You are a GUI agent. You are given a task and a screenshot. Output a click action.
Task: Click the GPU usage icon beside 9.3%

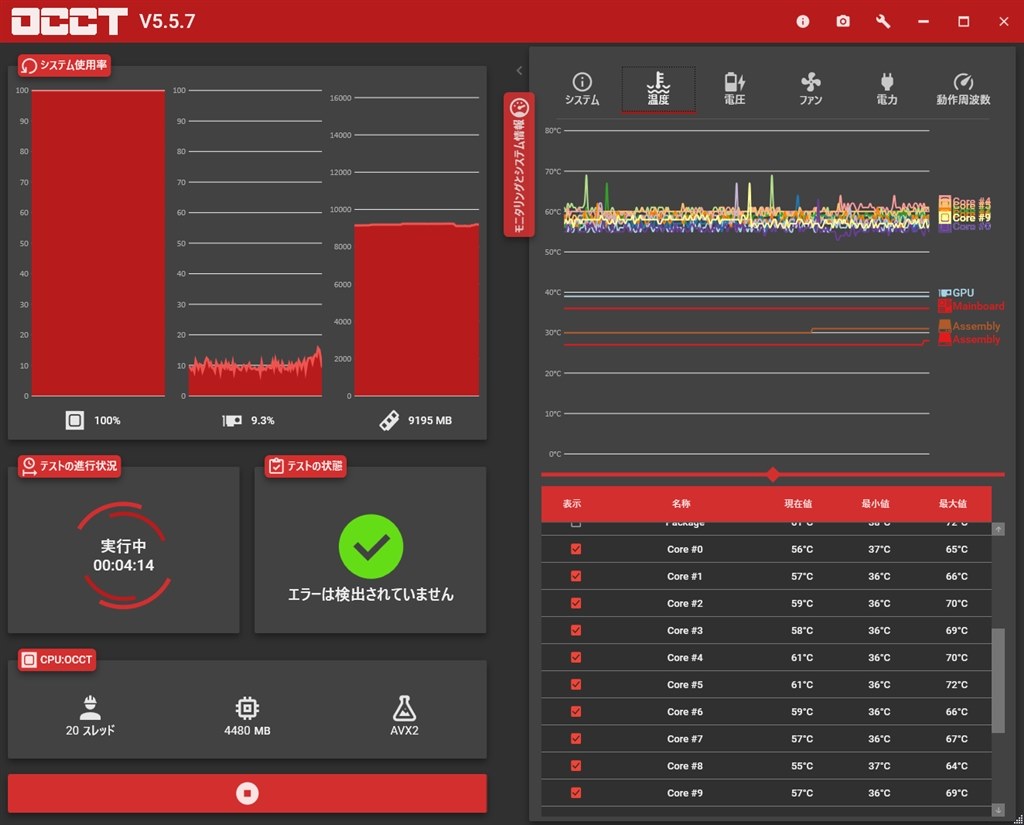[x=232, y=420]
